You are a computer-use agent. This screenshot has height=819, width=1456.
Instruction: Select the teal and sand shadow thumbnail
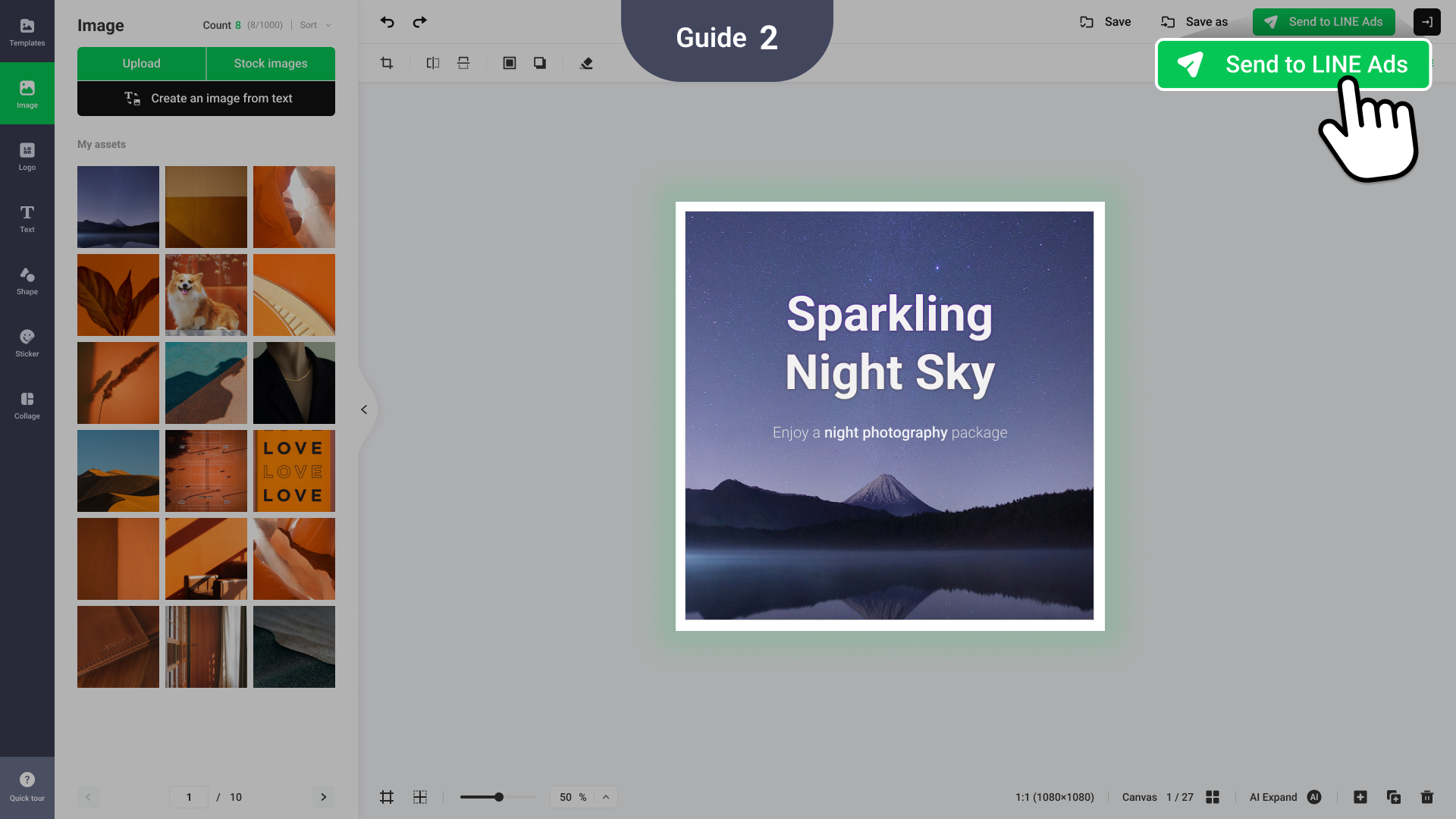click(x=206, y=383)
